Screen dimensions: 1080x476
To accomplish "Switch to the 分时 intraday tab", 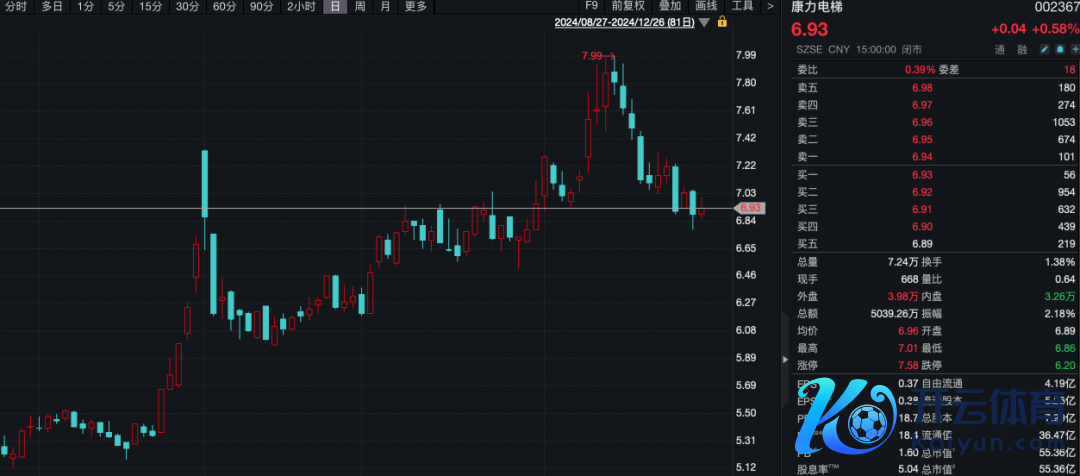I will pos(16,6).
